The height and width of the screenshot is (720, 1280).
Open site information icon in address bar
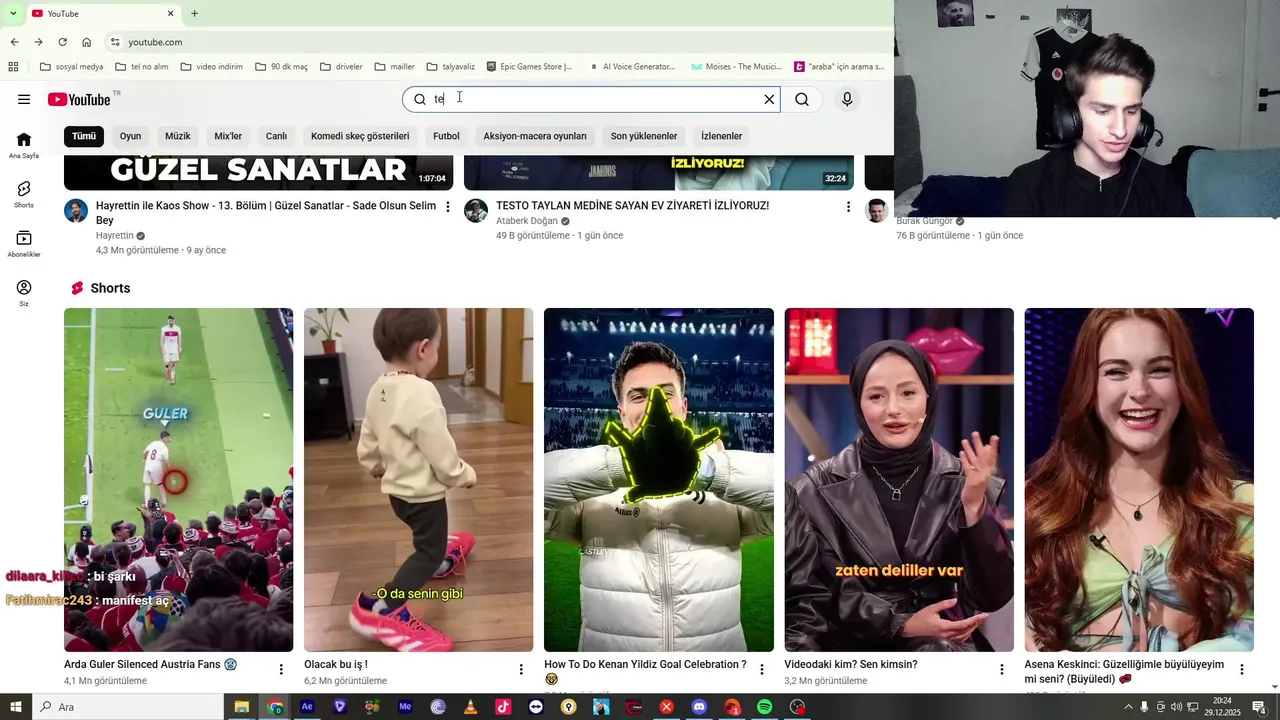click(115, 42)
